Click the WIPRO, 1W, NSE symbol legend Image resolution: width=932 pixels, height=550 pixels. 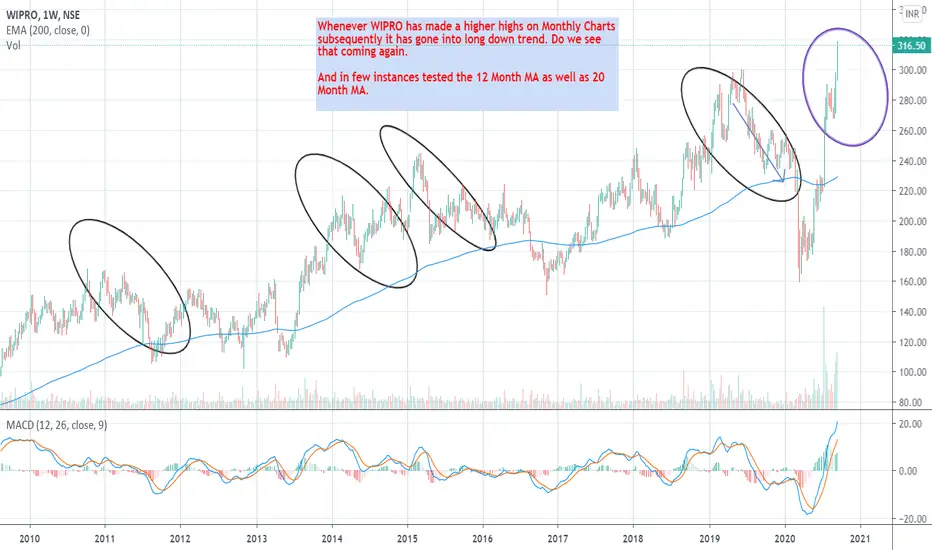point(43,15)
